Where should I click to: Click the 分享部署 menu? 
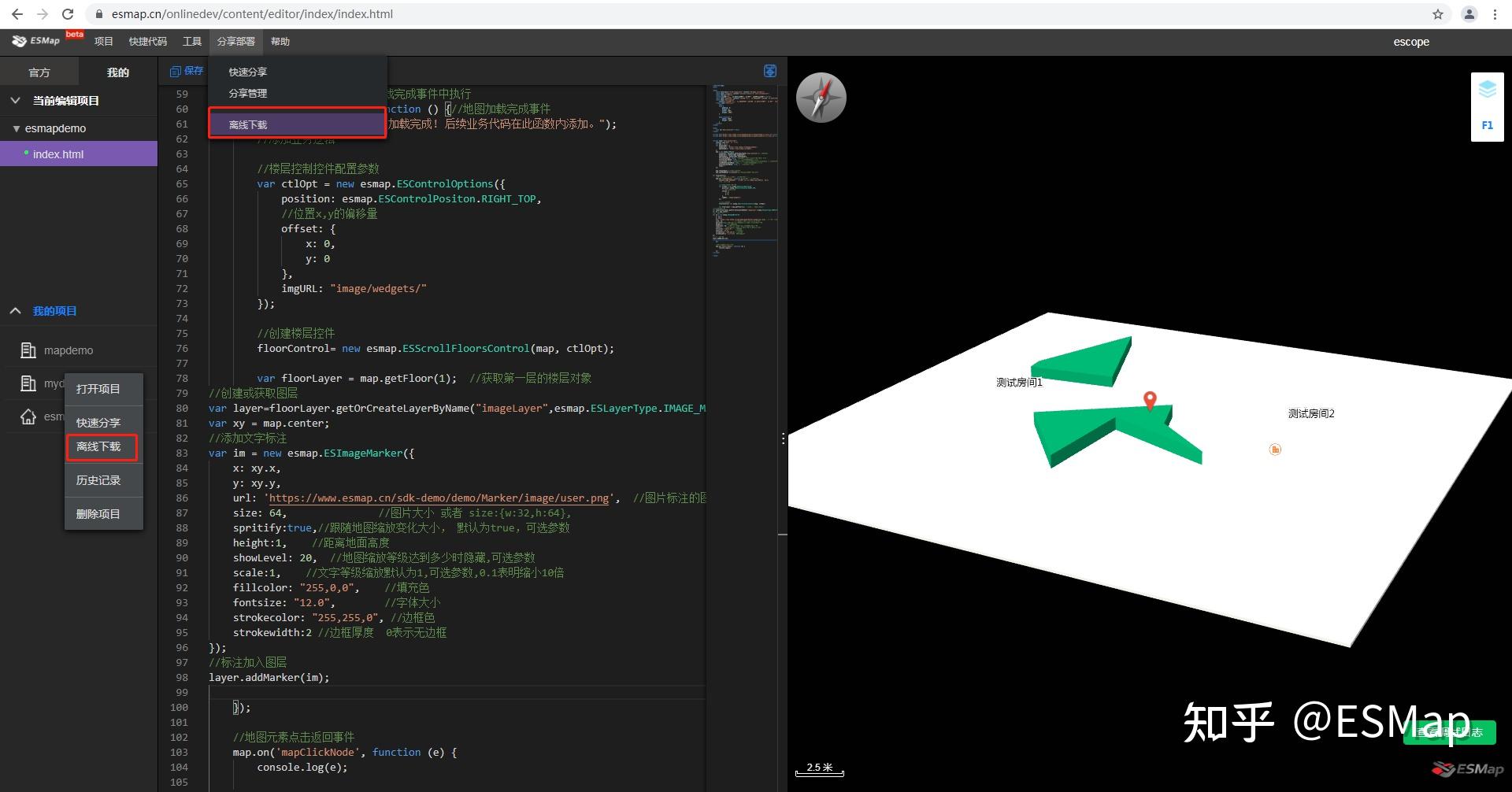tap(236, 42)
